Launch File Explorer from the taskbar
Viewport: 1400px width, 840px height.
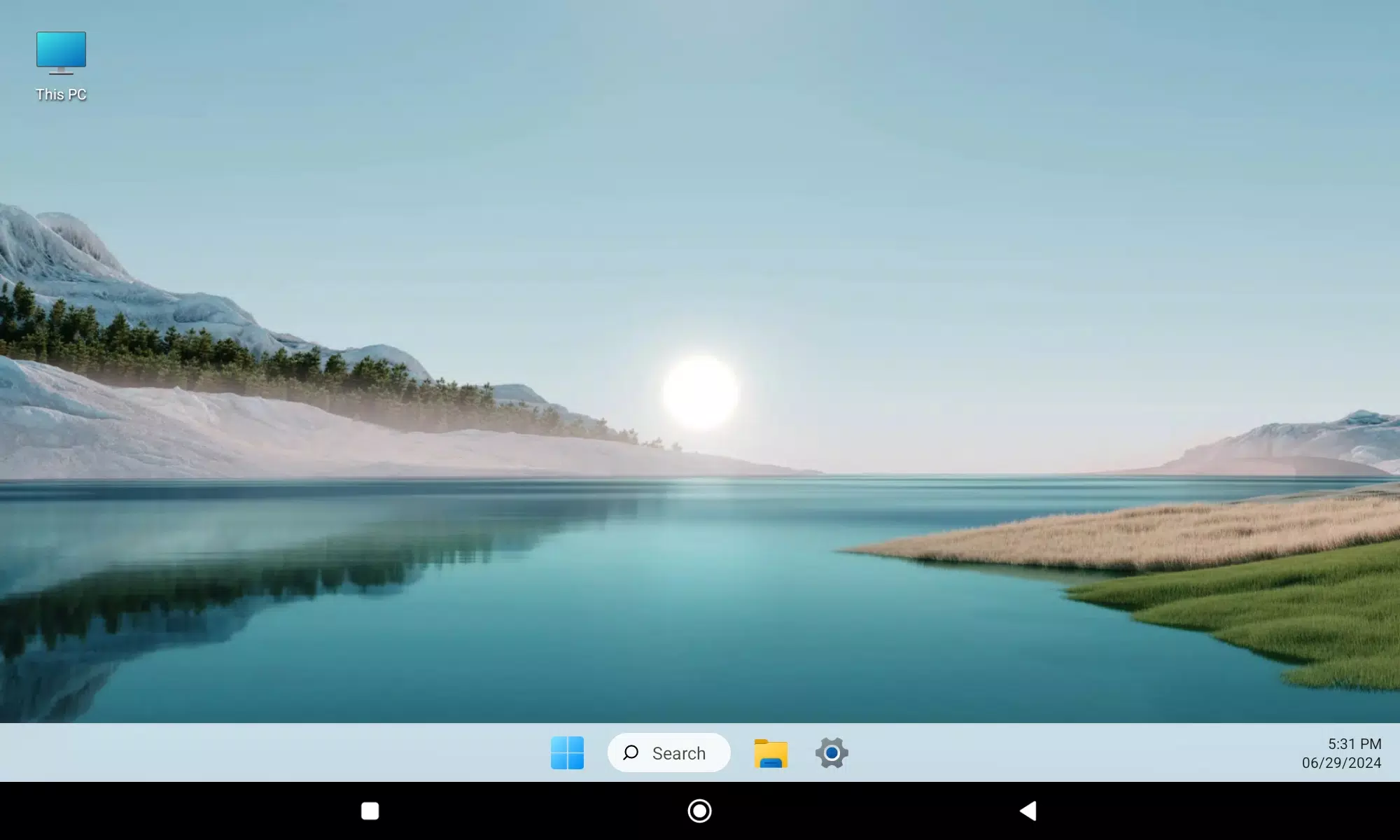click(771, 753)
